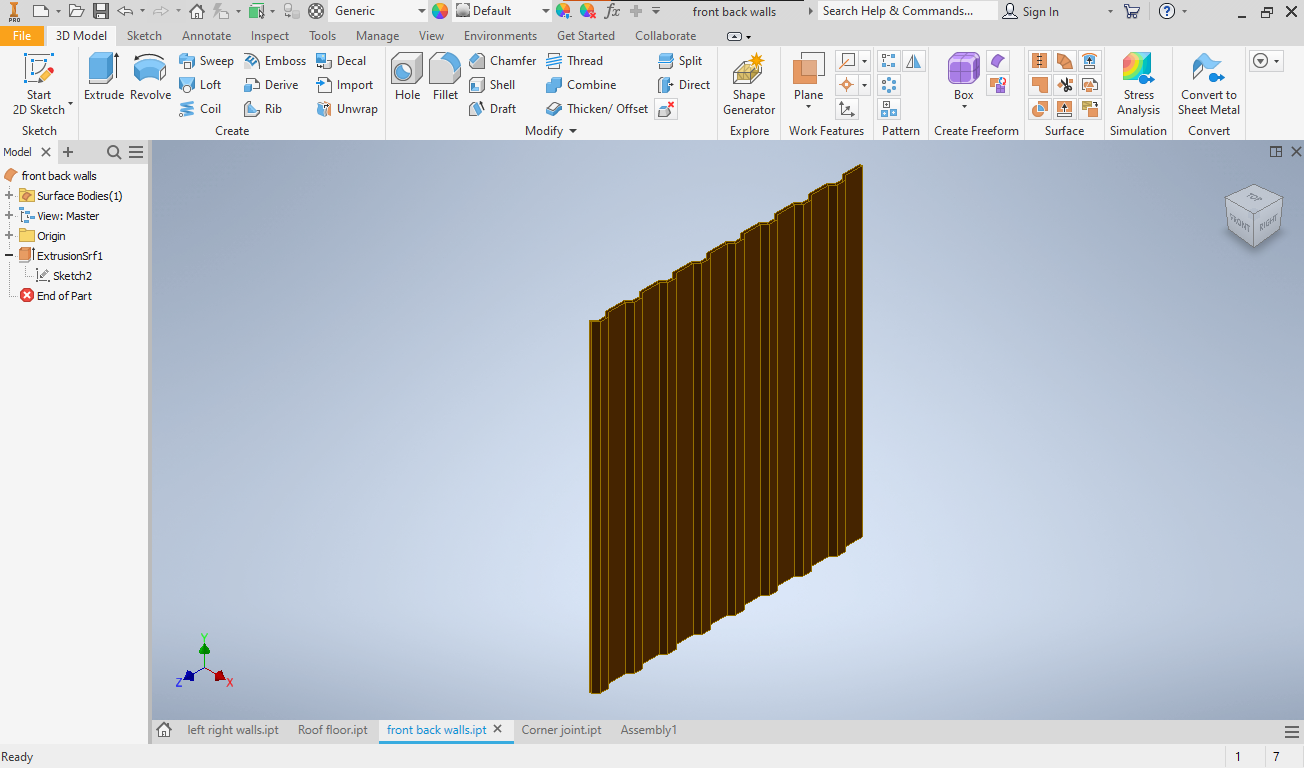Start a Stress Analysis simulation
The height and width of the screenshot is (768, 1304).
point(1139,84)
